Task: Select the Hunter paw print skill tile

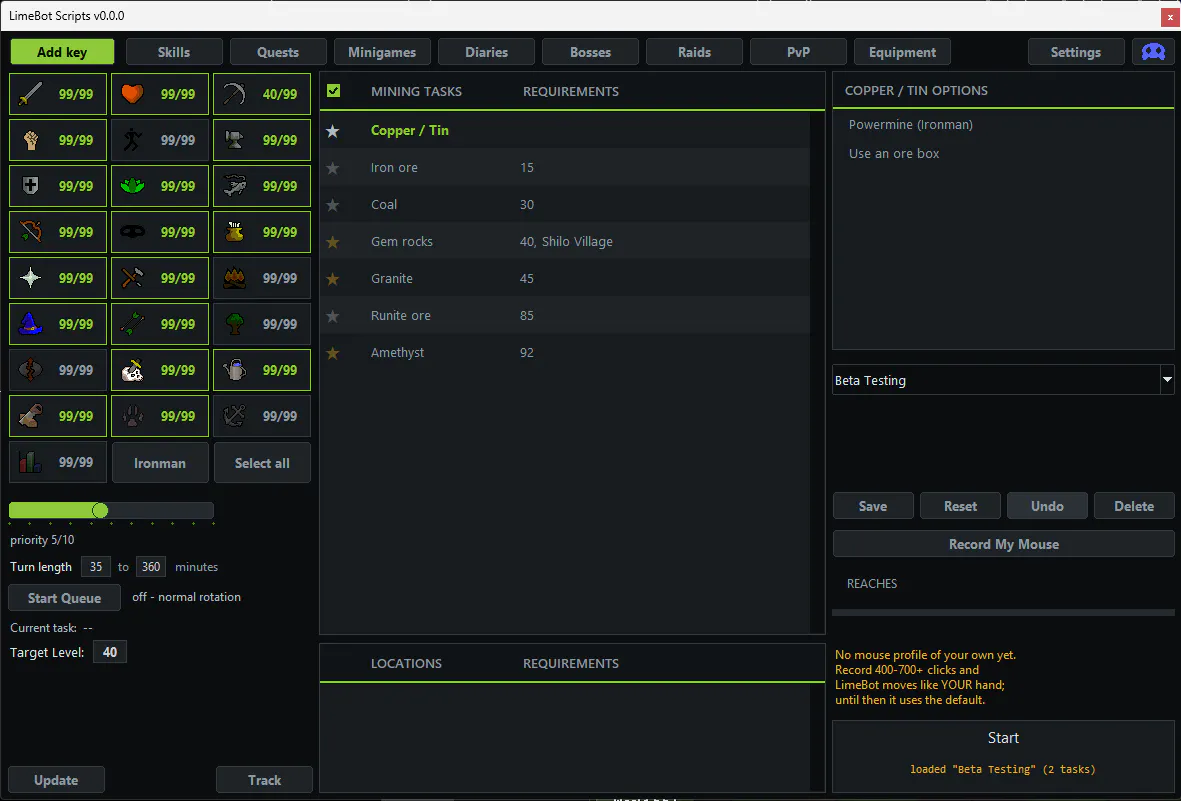Action: (160, 416)
